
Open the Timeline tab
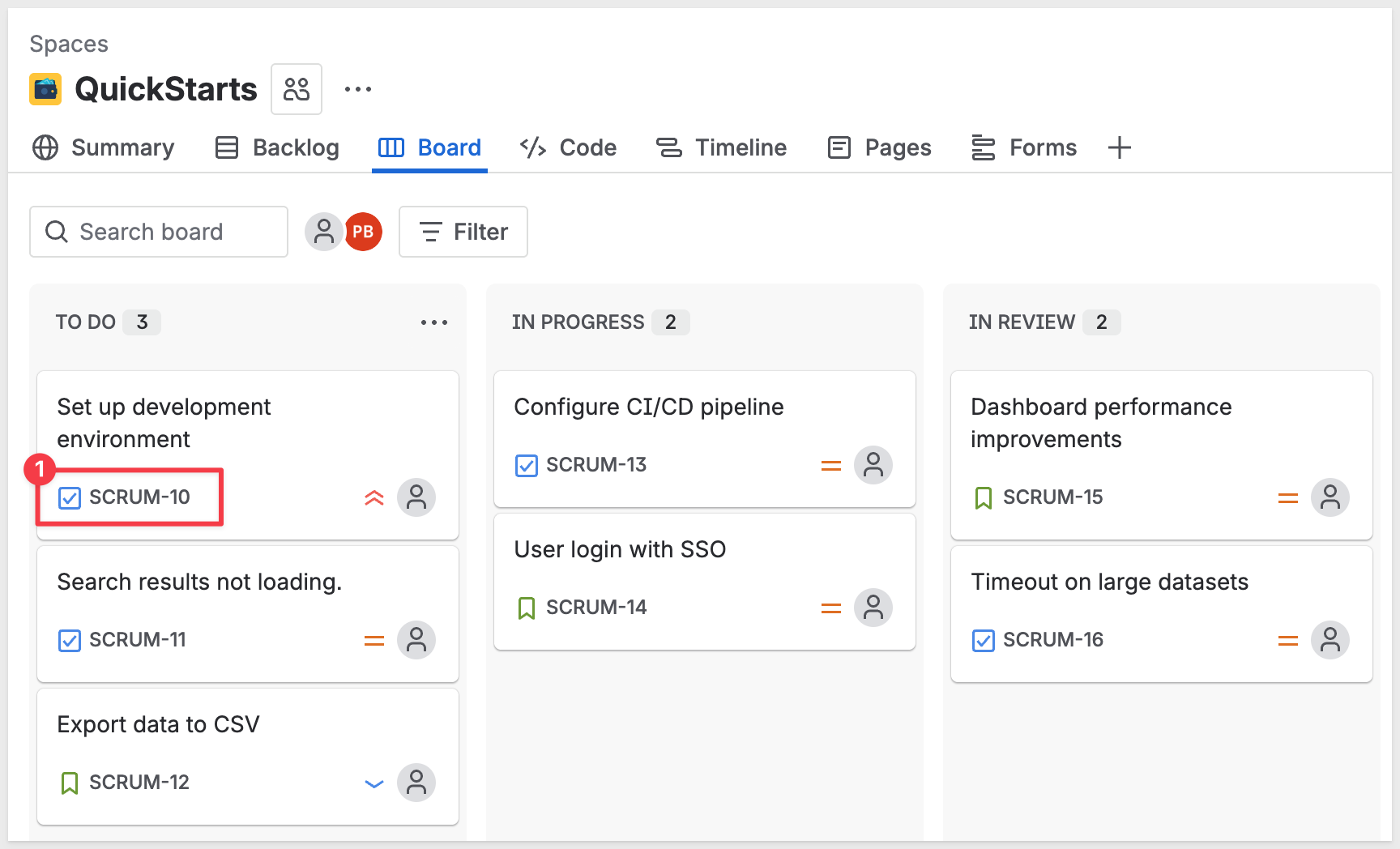pyautogui.click(x=721, y=147)
